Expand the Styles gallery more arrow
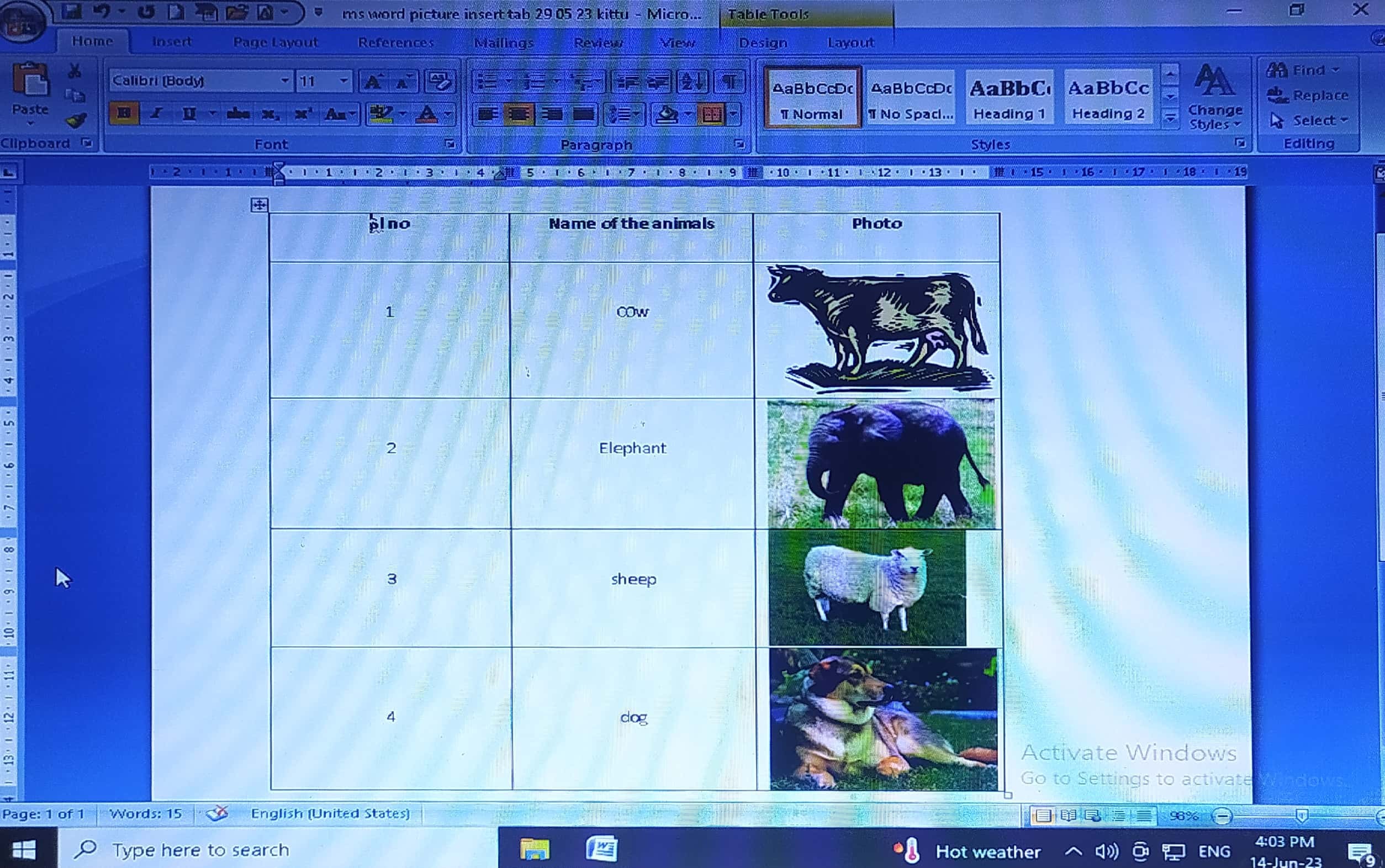 coord(1170,119)
